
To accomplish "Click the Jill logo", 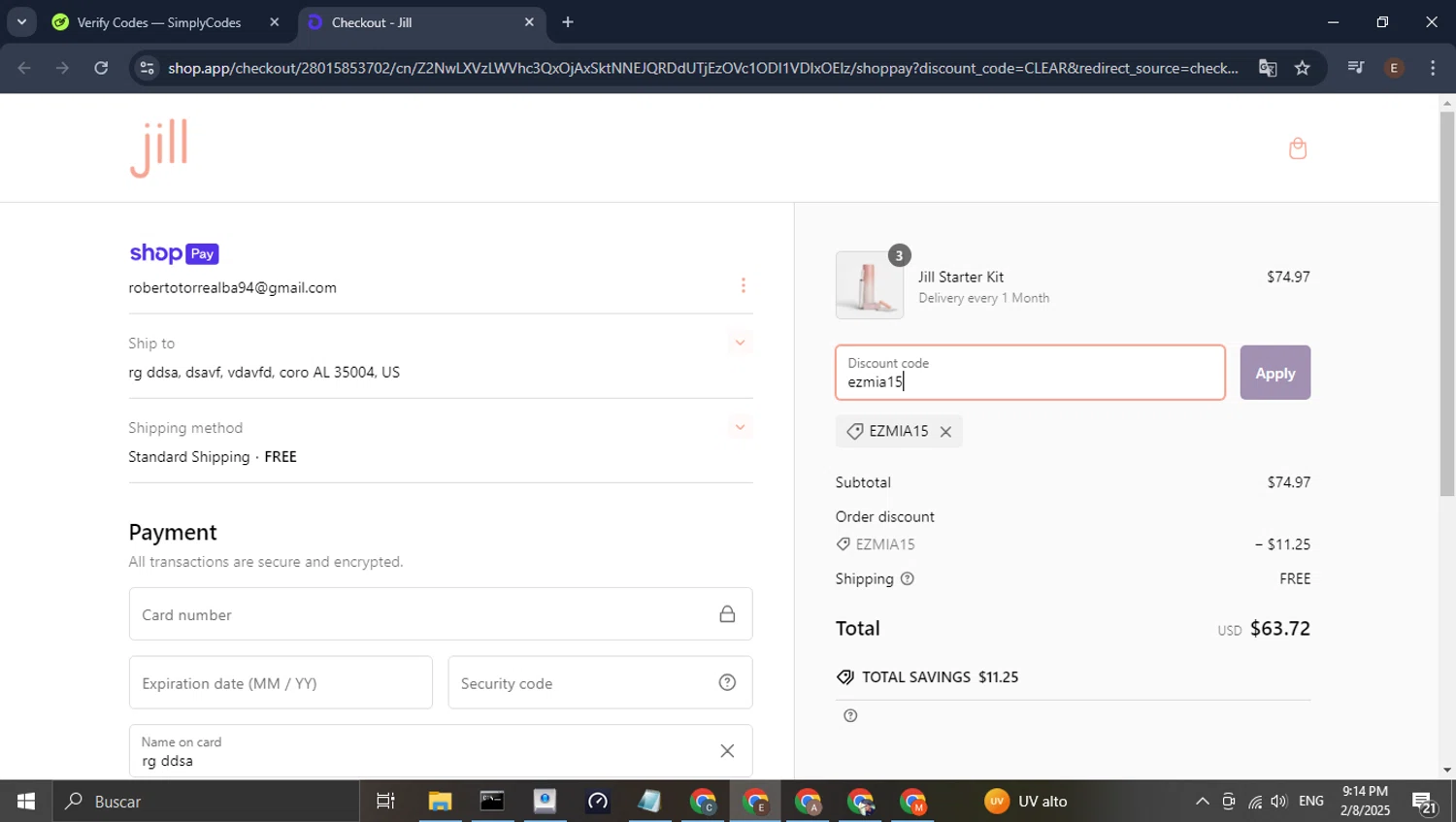I will coord(158,148).
